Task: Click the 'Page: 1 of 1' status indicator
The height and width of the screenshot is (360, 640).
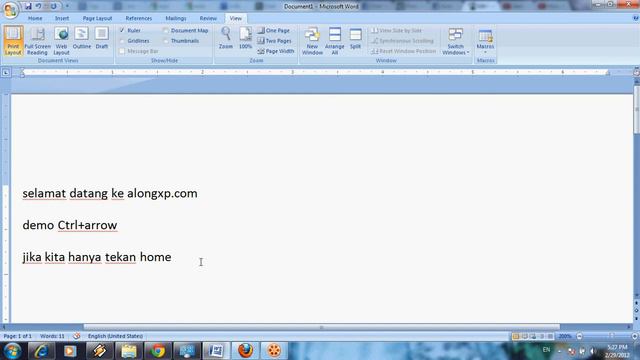Action: click(18, 336)
